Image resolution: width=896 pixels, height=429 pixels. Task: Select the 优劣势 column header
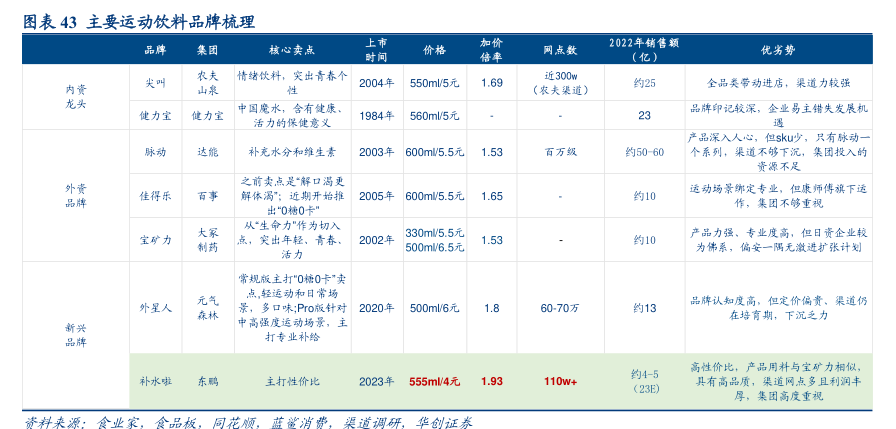(x=778, y=50)
